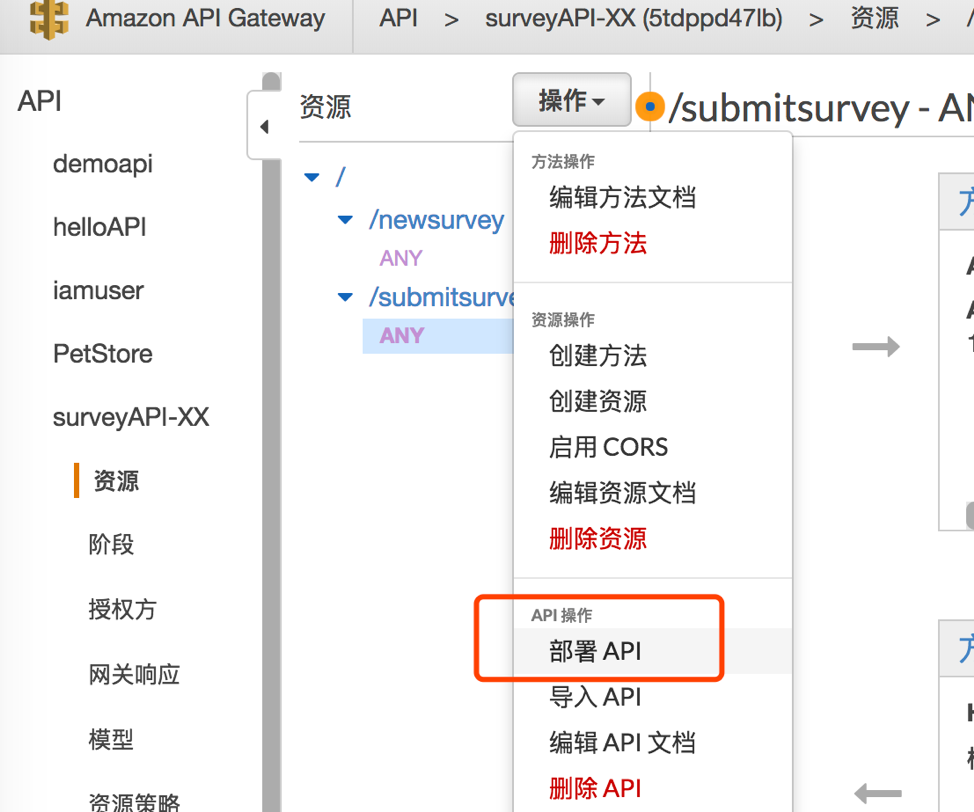Viewport: 974px width, 812px height.
Task: Open 阶段 under surveyAPI-XX
Action: click(x=111, y=544)
